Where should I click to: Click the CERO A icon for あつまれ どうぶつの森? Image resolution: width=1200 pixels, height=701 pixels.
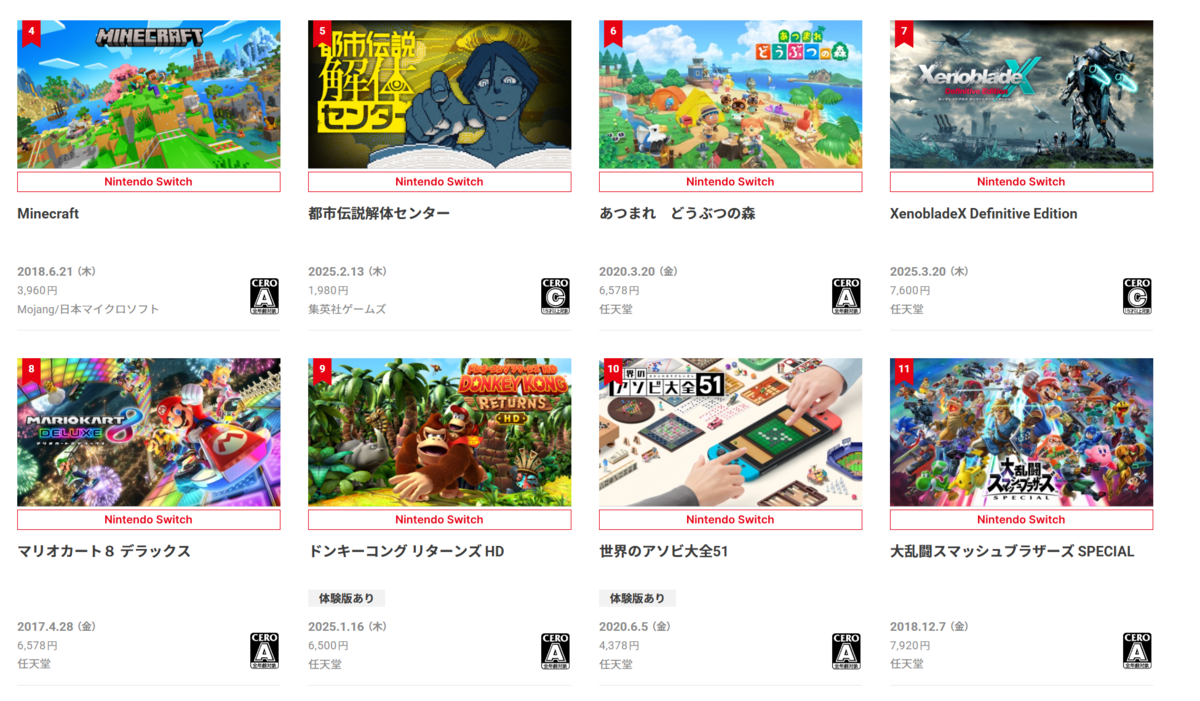tap(846, 296)
